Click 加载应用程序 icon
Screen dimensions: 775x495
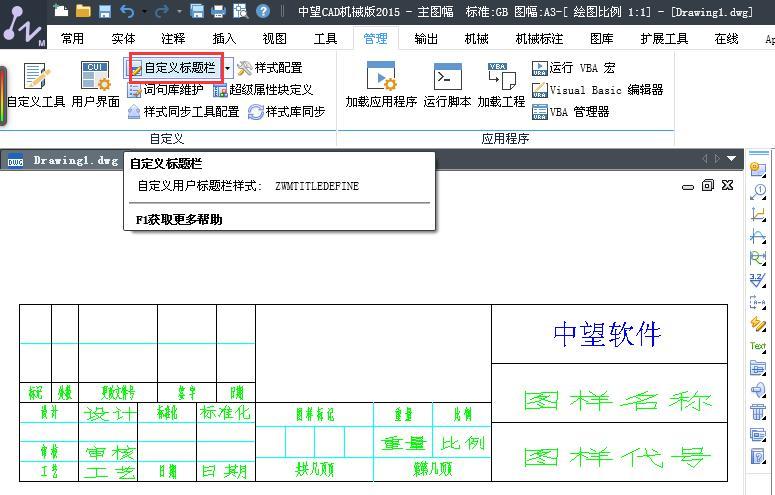pos(381,85)
